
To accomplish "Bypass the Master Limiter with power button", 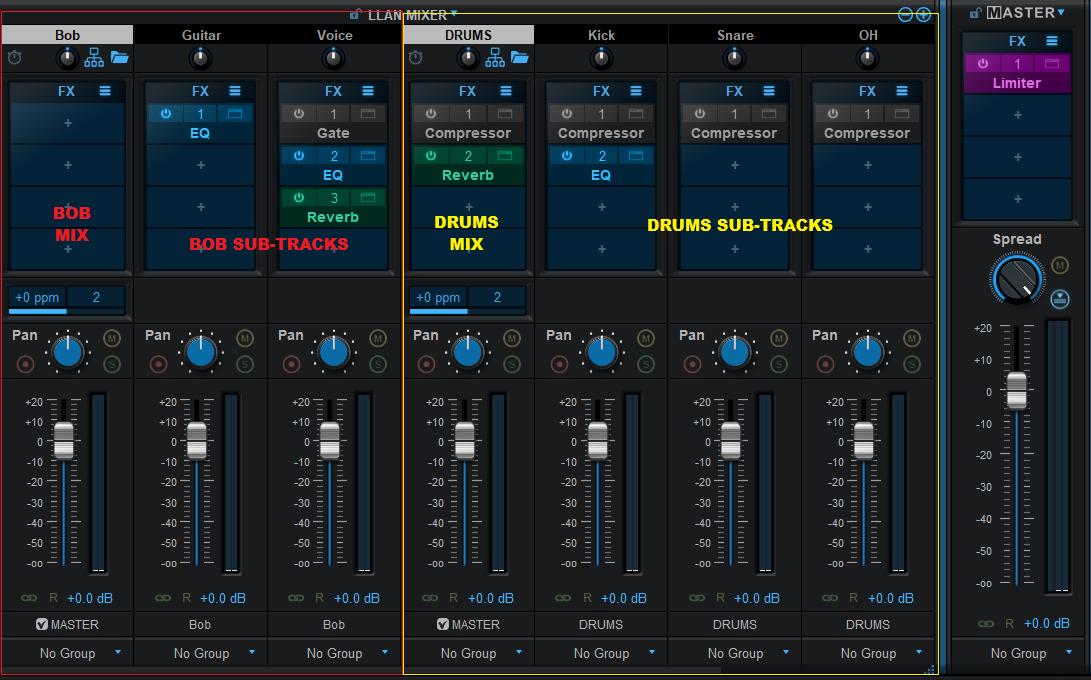I will 982,64.
